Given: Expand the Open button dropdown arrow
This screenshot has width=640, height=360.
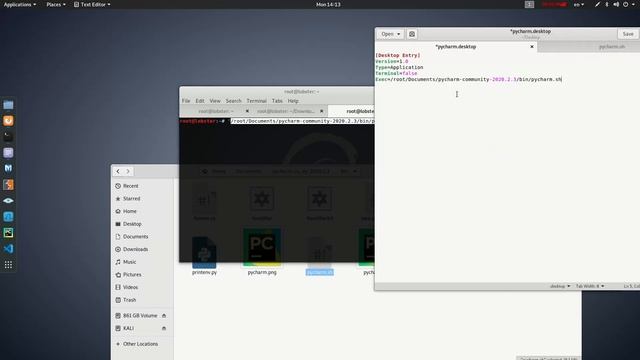Looking at the screenshot, I should pyautogui.click(x=399, y=34).
